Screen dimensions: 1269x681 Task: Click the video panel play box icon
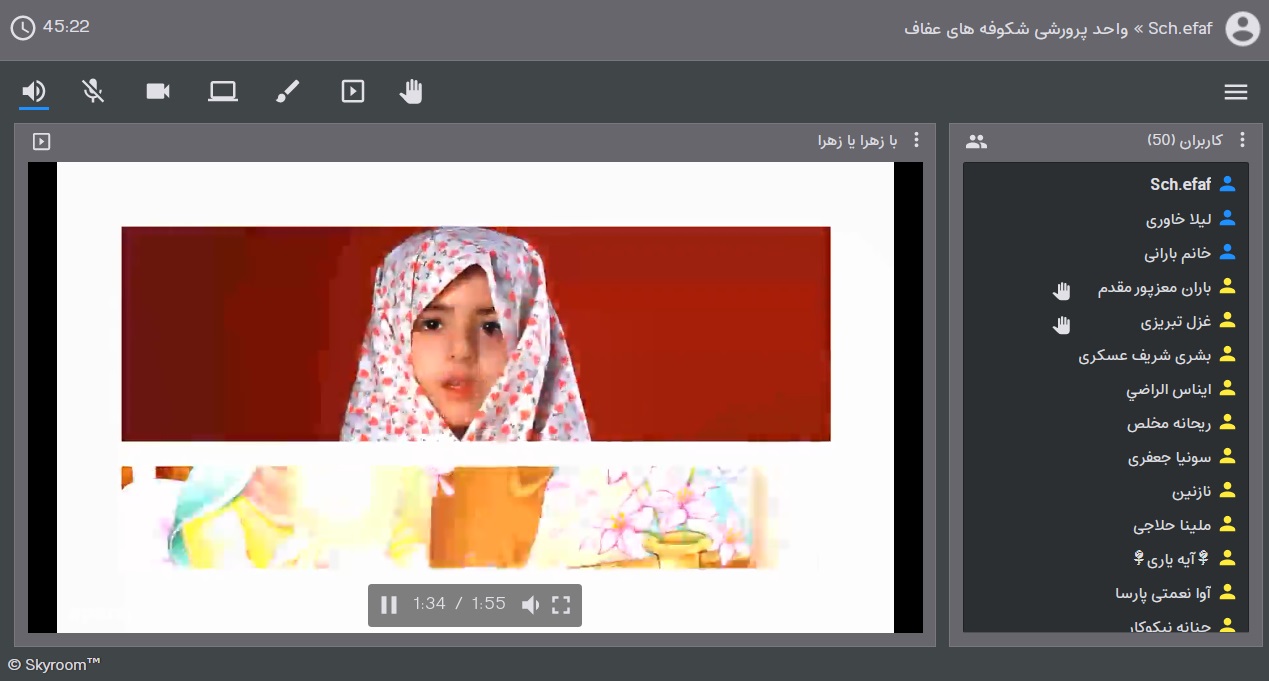pos(41,142)
